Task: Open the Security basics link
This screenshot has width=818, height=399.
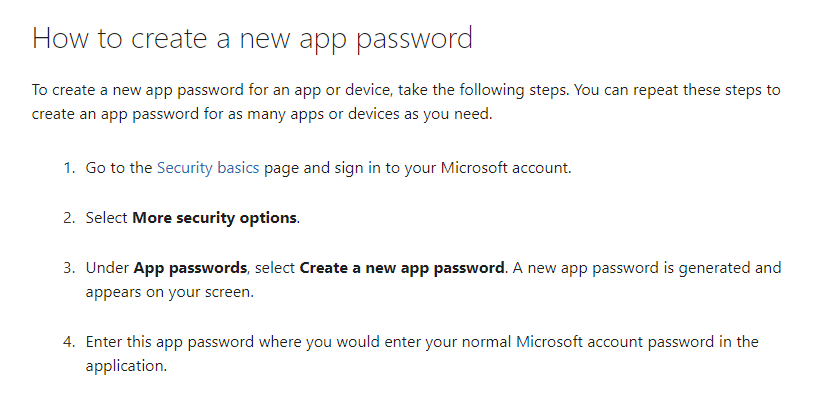Action: pyautogui.click(x=208, y=168)
